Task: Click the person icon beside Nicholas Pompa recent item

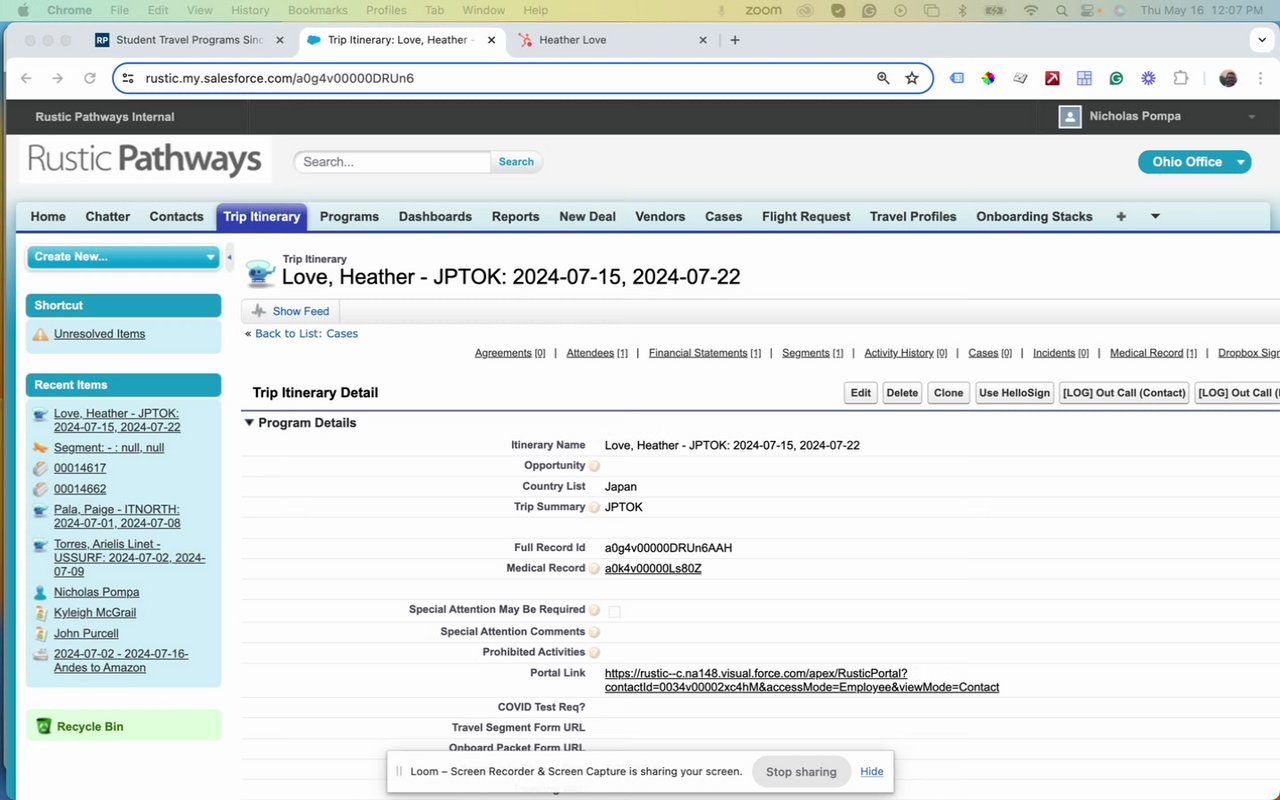Action: pos(40,592)
